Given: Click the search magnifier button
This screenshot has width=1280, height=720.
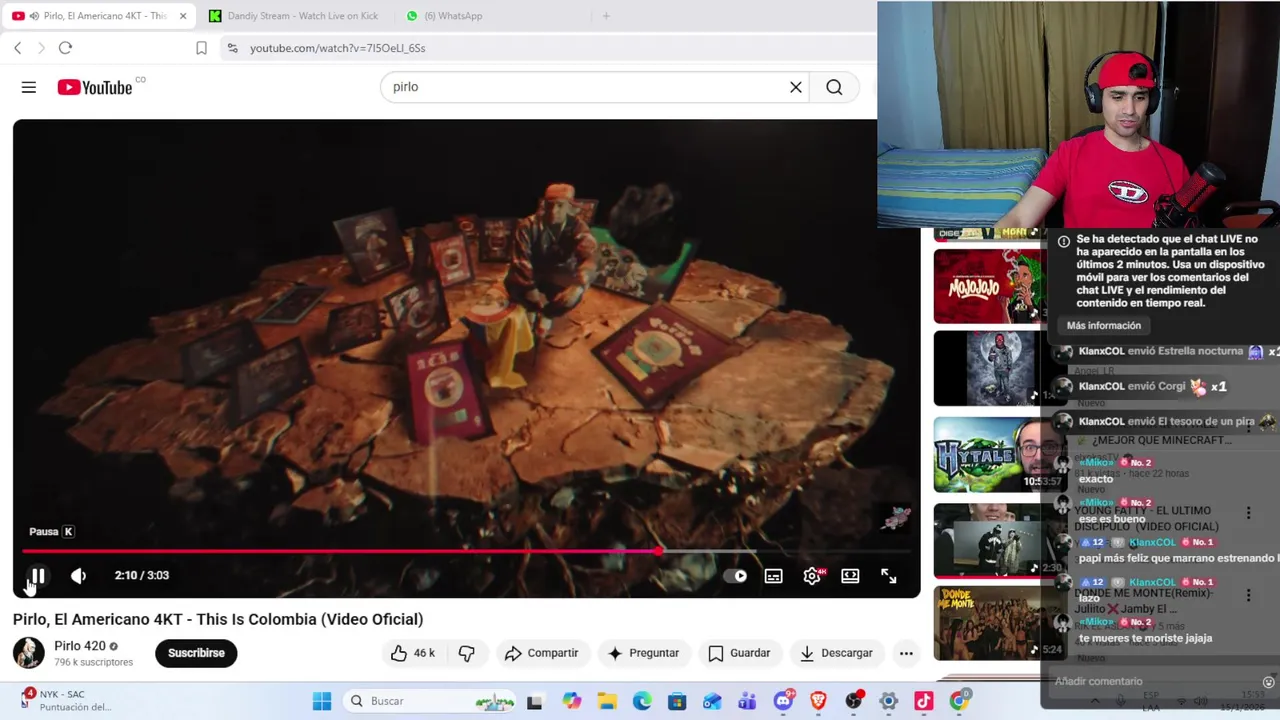Looking at the screenshot, I should coord(834,87).
